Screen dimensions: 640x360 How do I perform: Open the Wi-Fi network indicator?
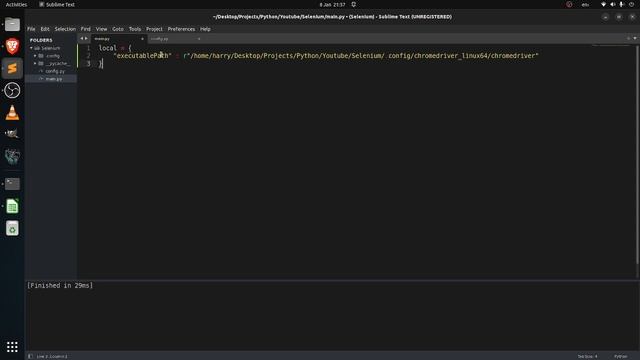[x=603, y=4]
